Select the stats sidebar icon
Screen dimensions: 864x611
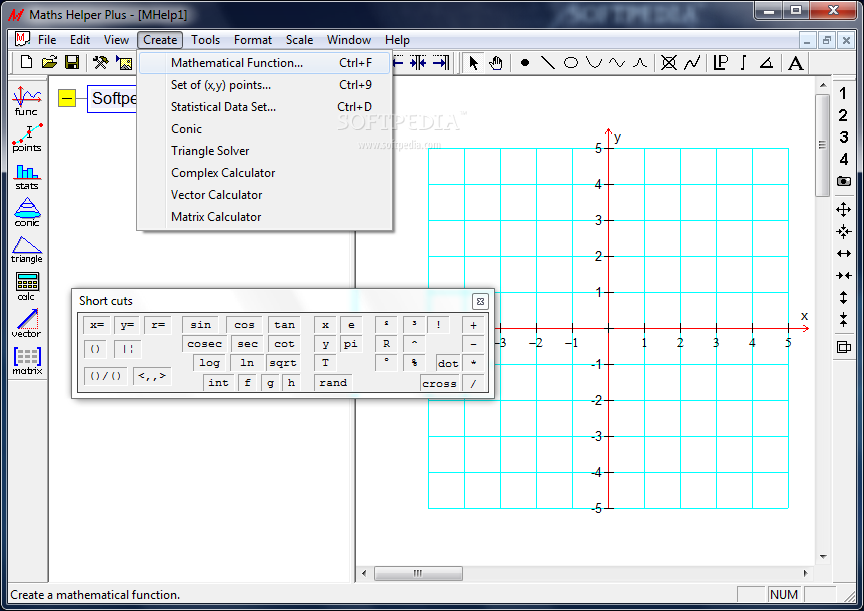(26, 177)
